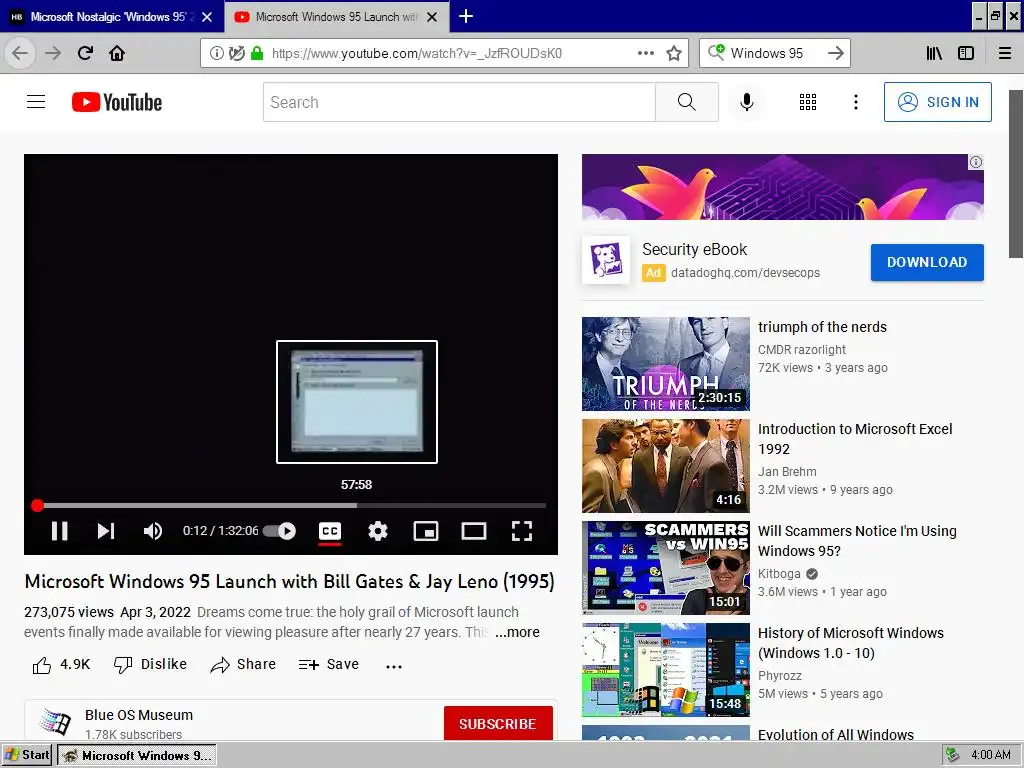The height and width of the screenshot is (768, 1024).
Task: Click the SIGN IN button
Action: click(x=938, y=102)
